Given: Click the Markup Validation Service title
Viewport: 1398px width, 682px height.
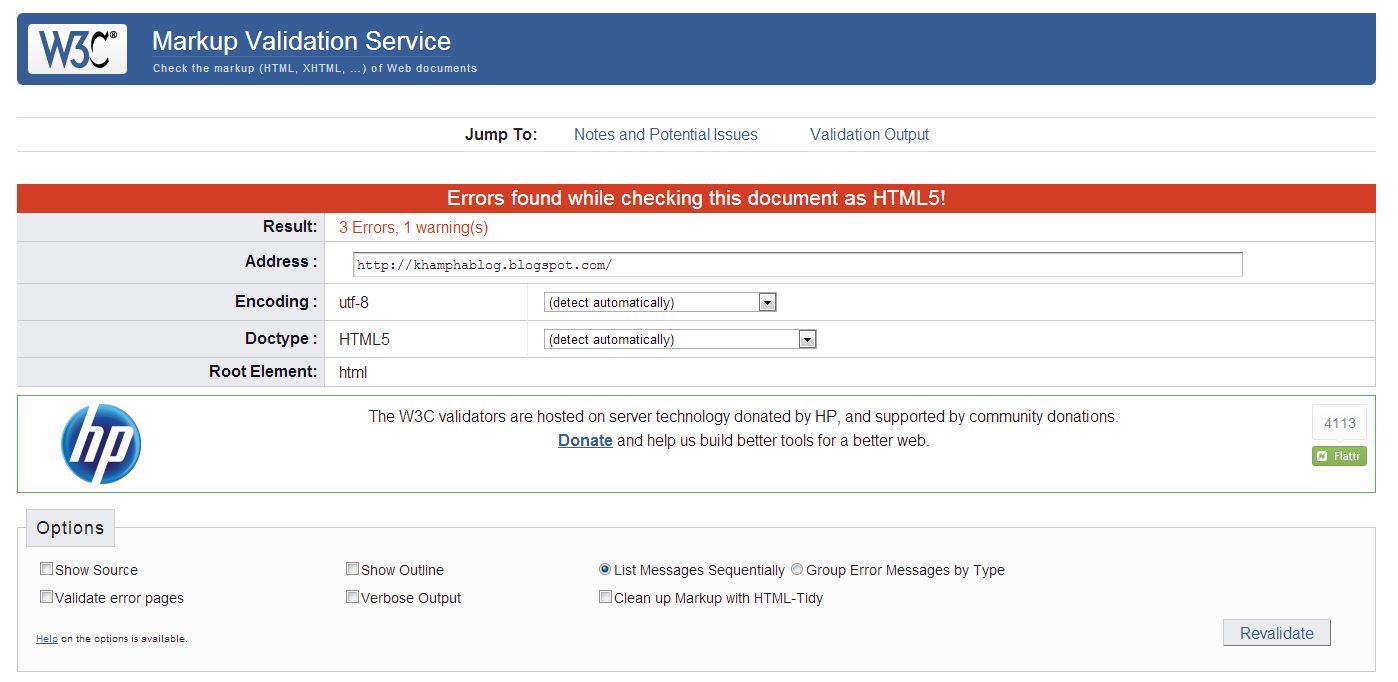Looking at the screenshot, I should click(301, 41).
